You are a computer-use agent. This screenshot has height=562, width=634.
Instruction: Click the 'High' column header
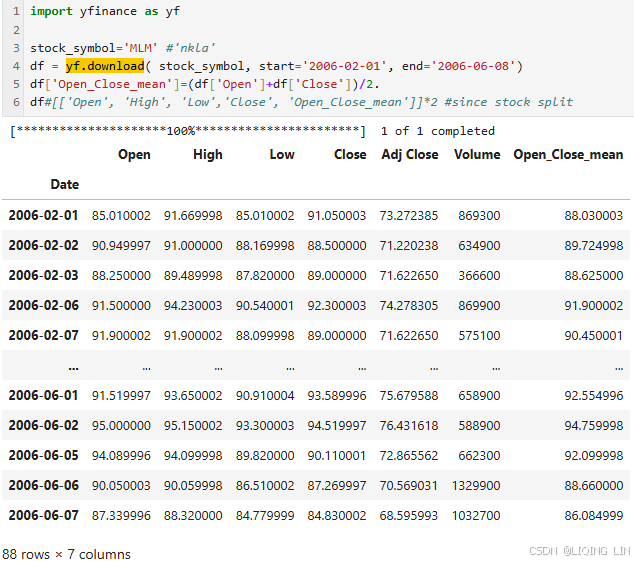point(207,154)
